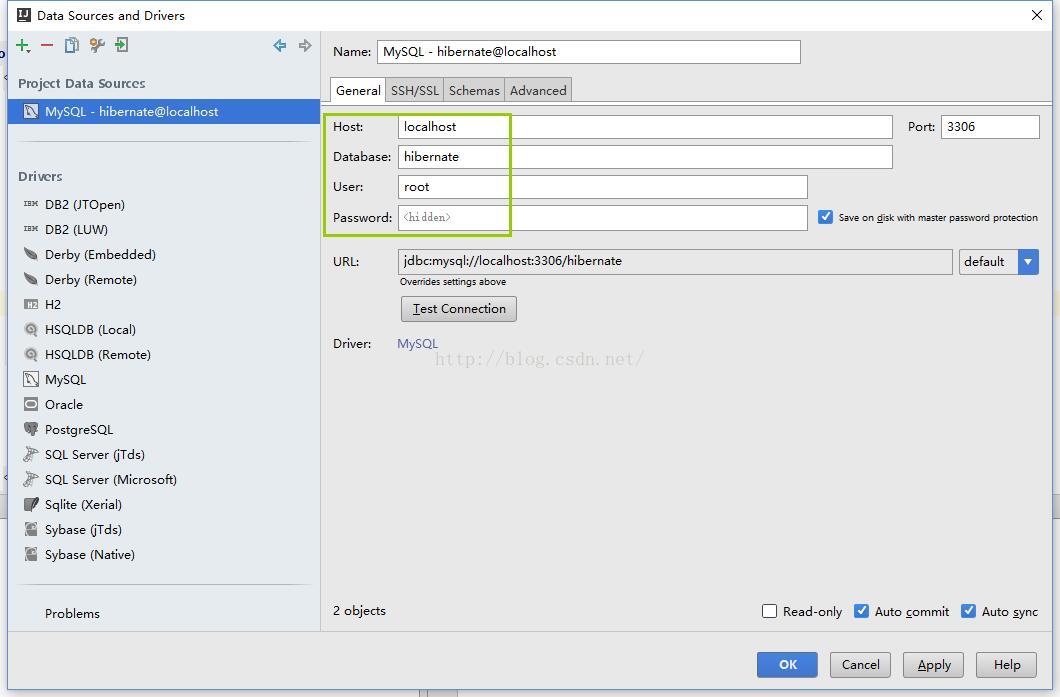Close the Data Sources and Drivers dialog
1060x697 pixels.
[1036, 15]
